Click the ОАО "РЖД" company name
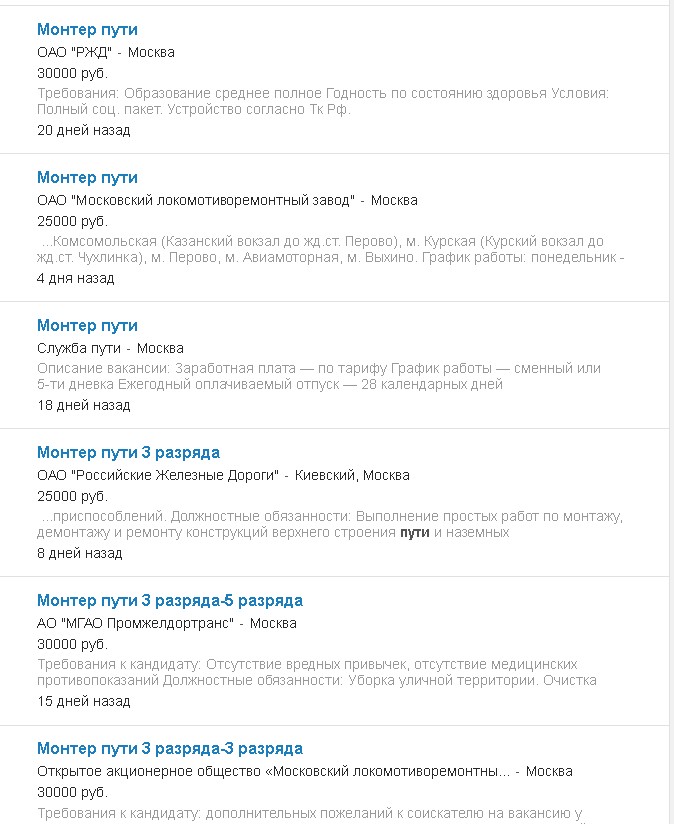Image resolution: width=674 pixels, height=824 pixels. 74,52
